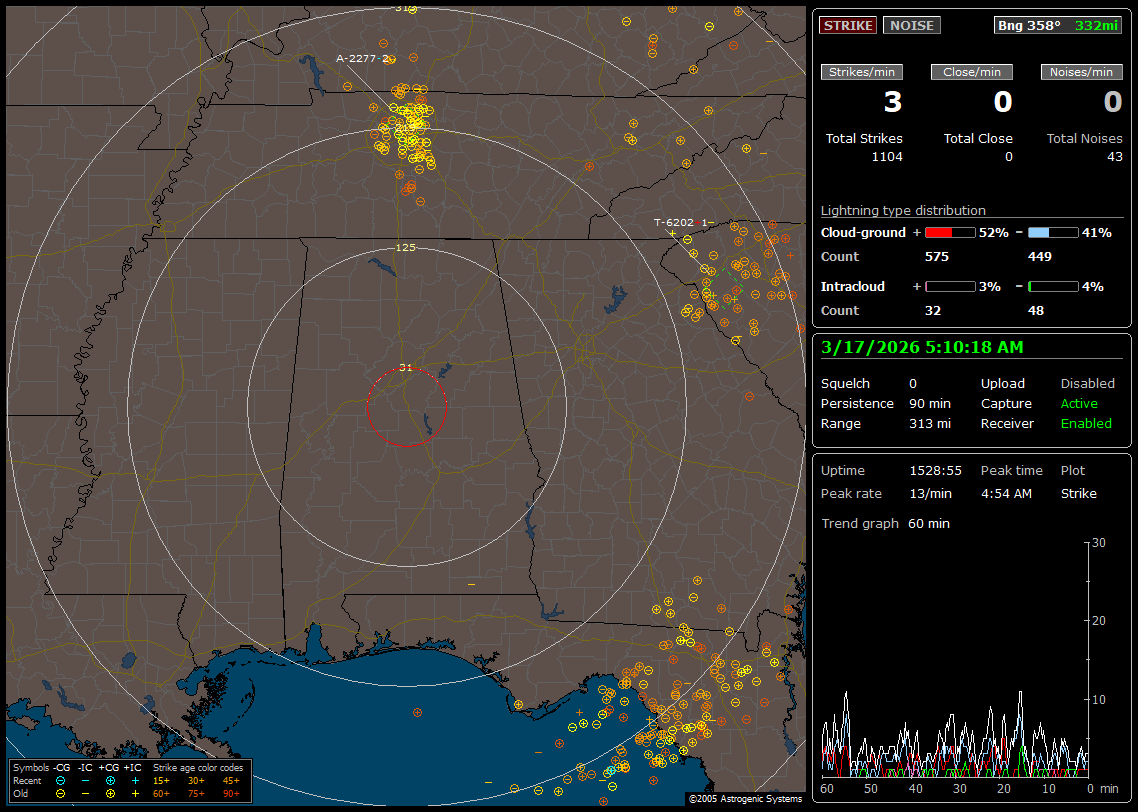Click the Bng 358° bearing readout
This screenshot has height=812, width=1138.
tap(1029, 25)
